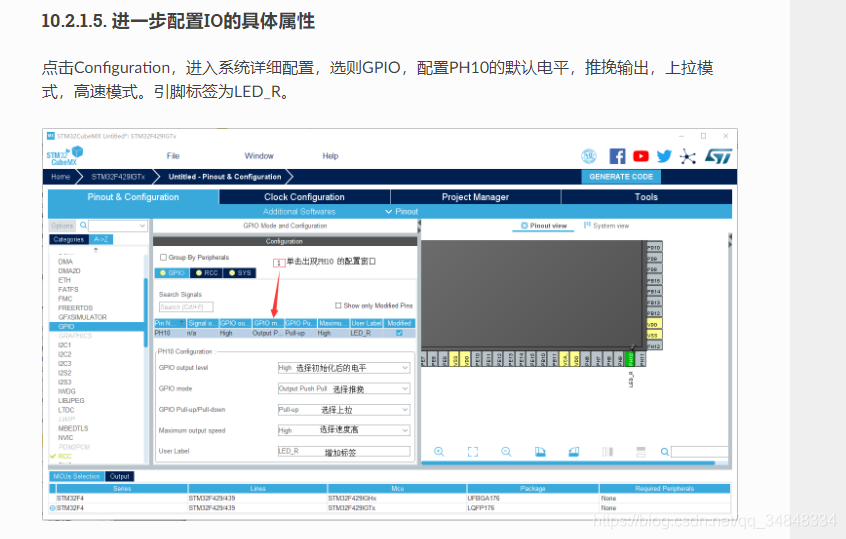846x539 pixels.
Task: Click the Search Signals input field
Action: pyautogui.click(x=186, y=307)
